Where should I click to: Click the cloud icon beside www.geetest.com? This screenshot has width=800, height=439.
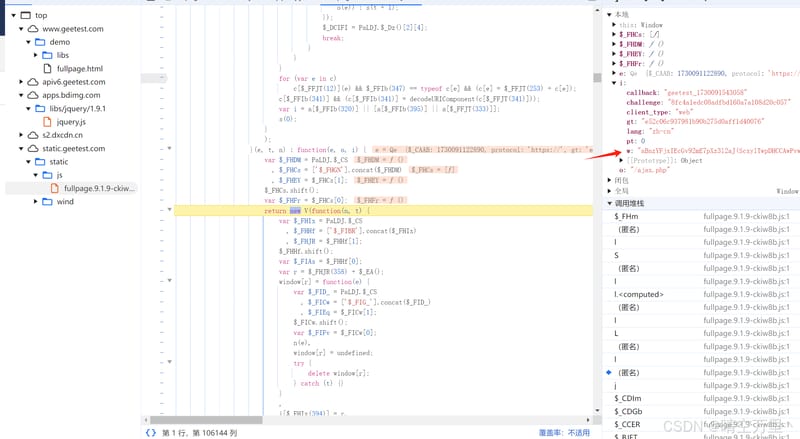click(x=33, y=29)
